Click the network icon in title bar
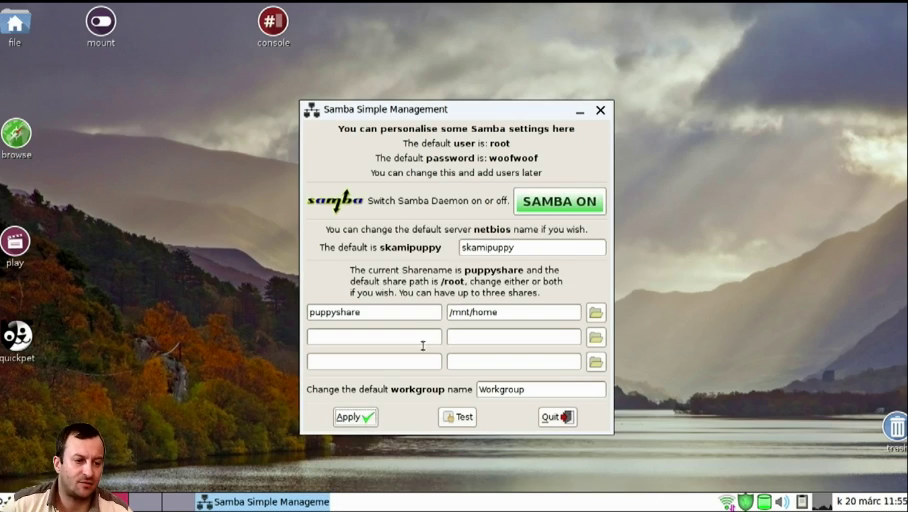 (312, 110)
